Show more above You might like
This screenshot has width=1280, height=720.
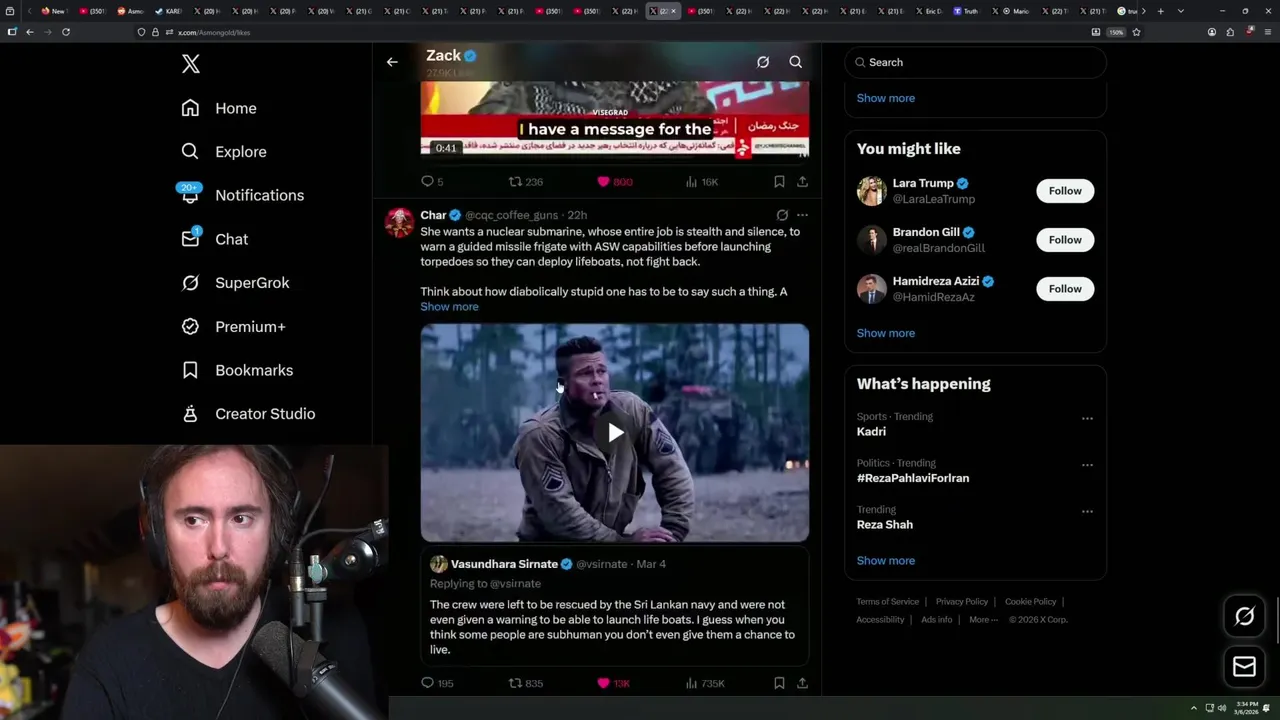(886, 98)
